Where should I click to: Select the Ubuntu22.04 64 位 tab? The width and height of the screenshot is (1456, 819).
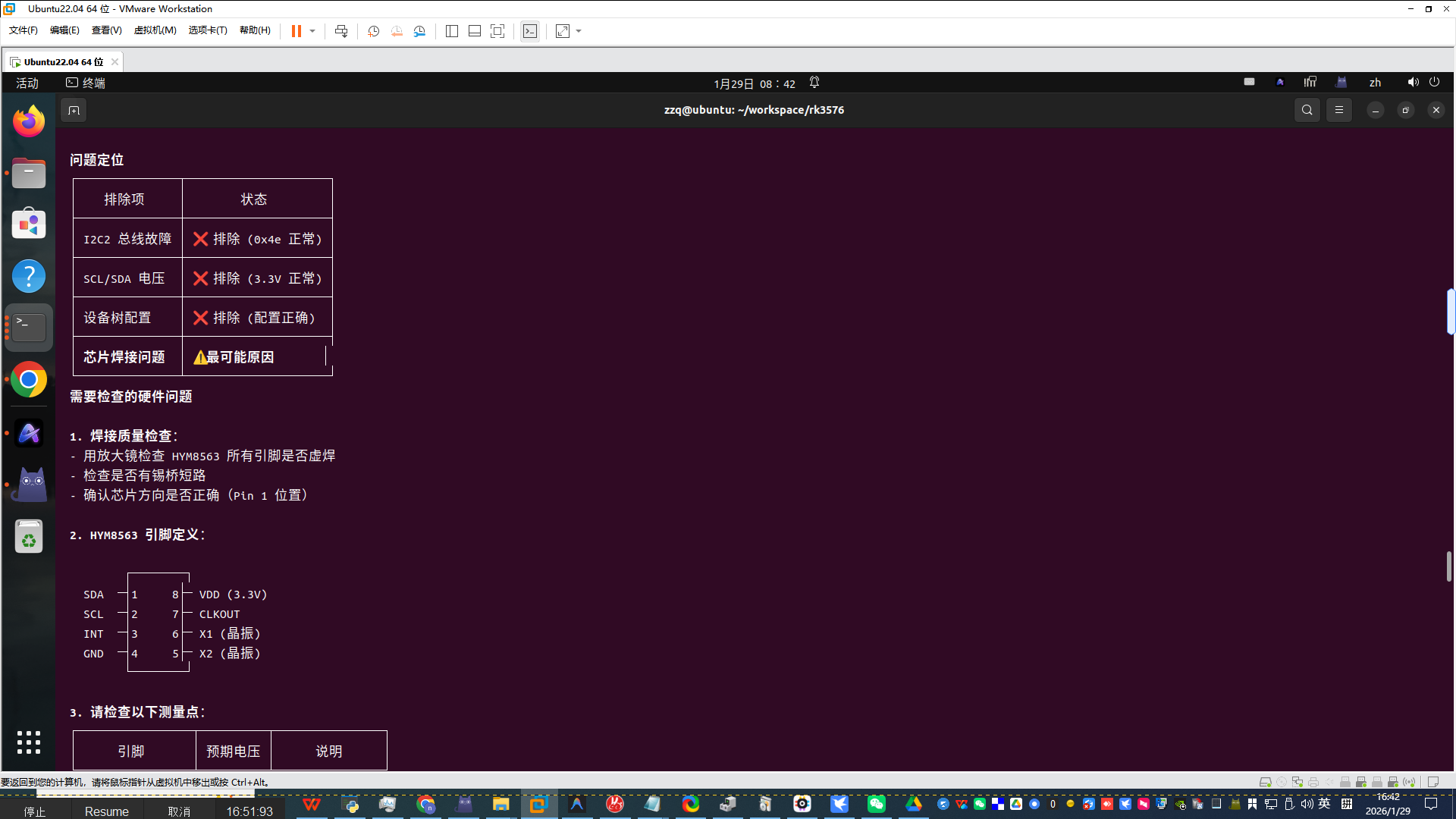click(64, 61)
